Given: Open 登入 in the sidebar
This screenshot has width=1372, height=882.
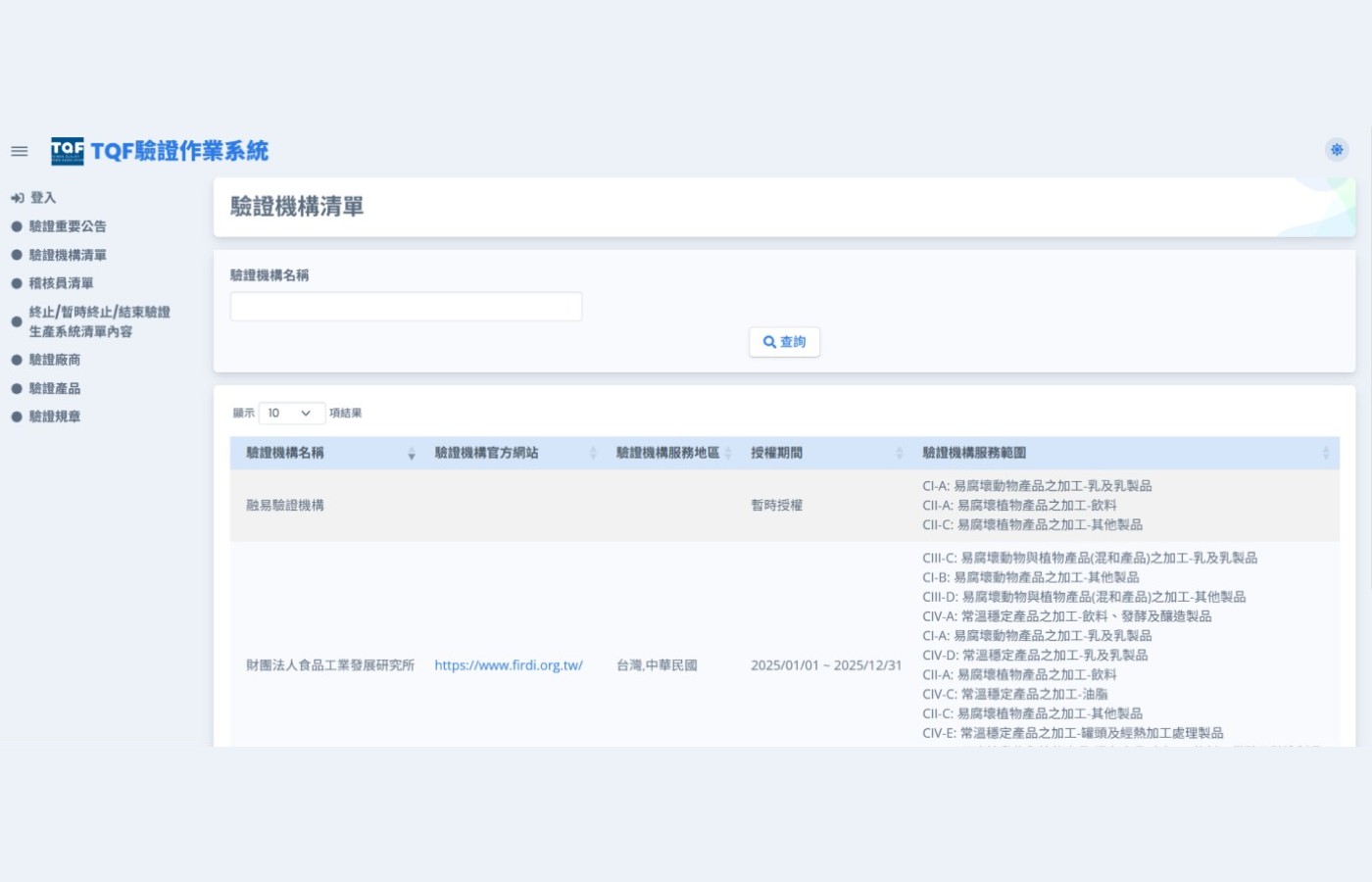Looking at the screenshot, I should click(x=43, y=198).
